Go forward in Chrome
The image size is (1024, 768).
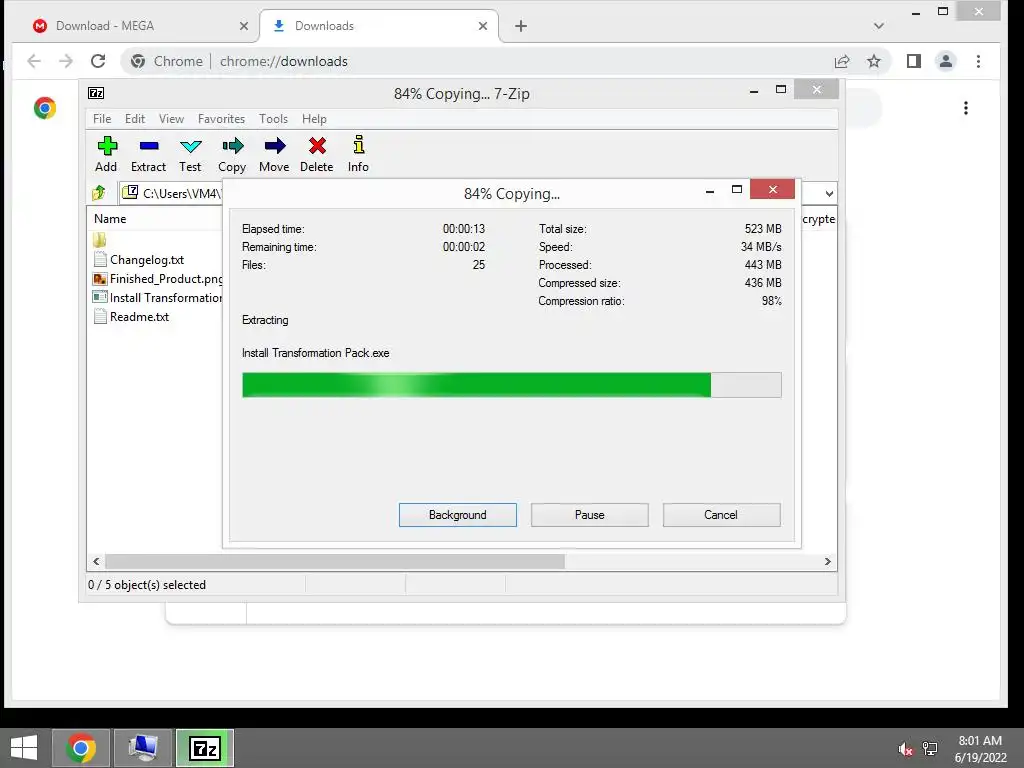coord(66,61)
